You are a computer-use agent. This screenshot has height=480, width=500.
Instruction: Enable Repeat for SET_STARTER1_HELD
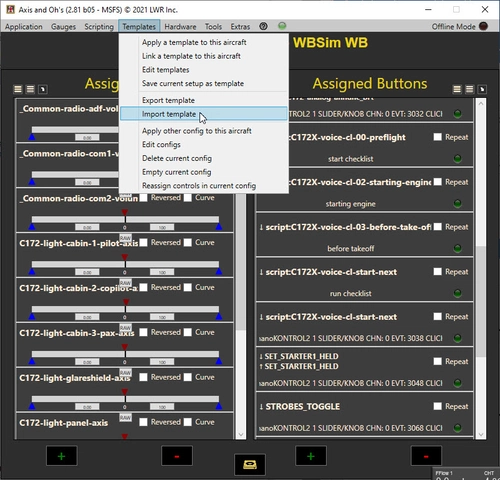click(x=438, y=361)
